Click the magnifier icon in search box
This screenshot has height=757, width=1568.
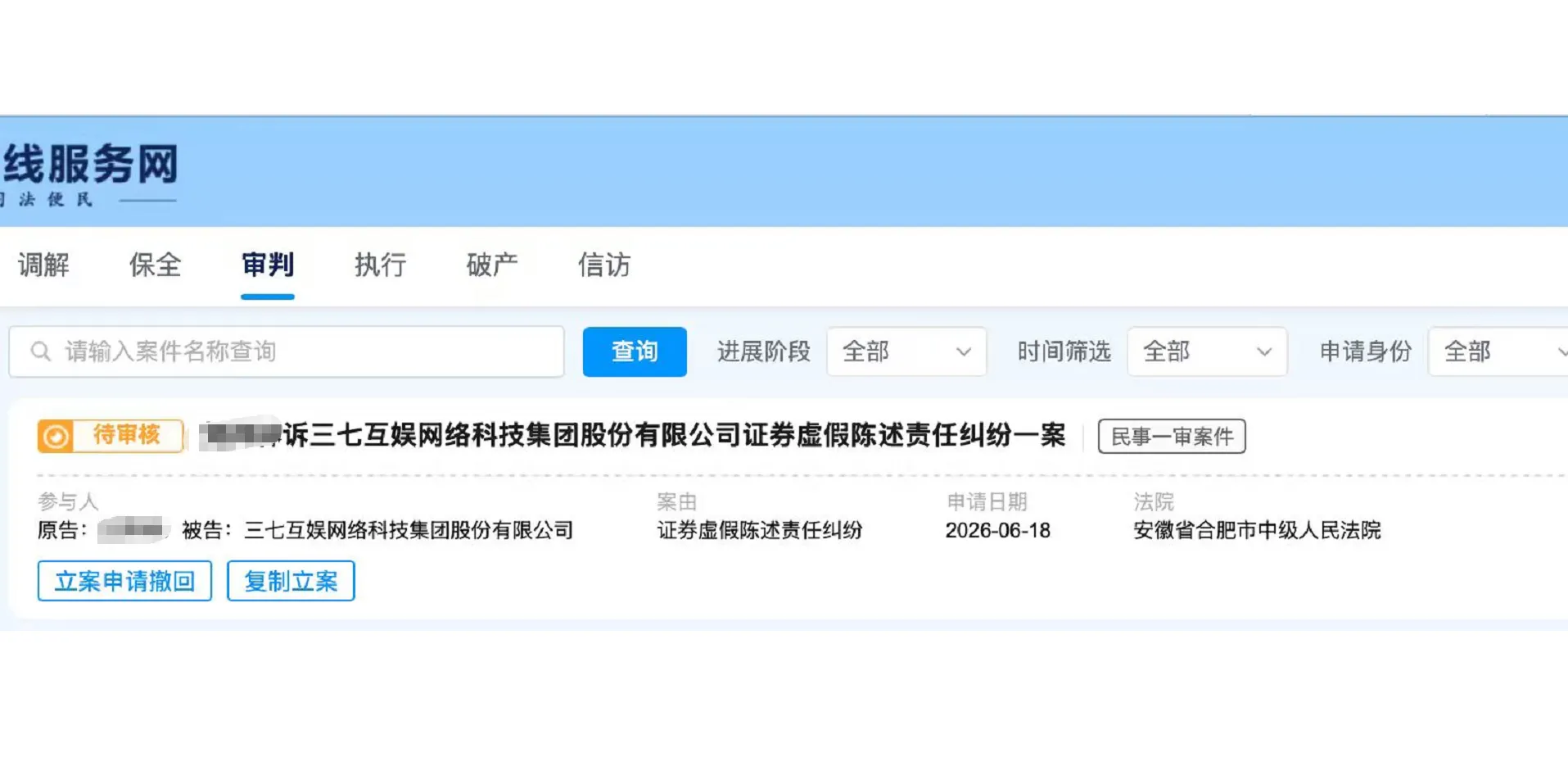pyautogui.click(x=40, y=351)
